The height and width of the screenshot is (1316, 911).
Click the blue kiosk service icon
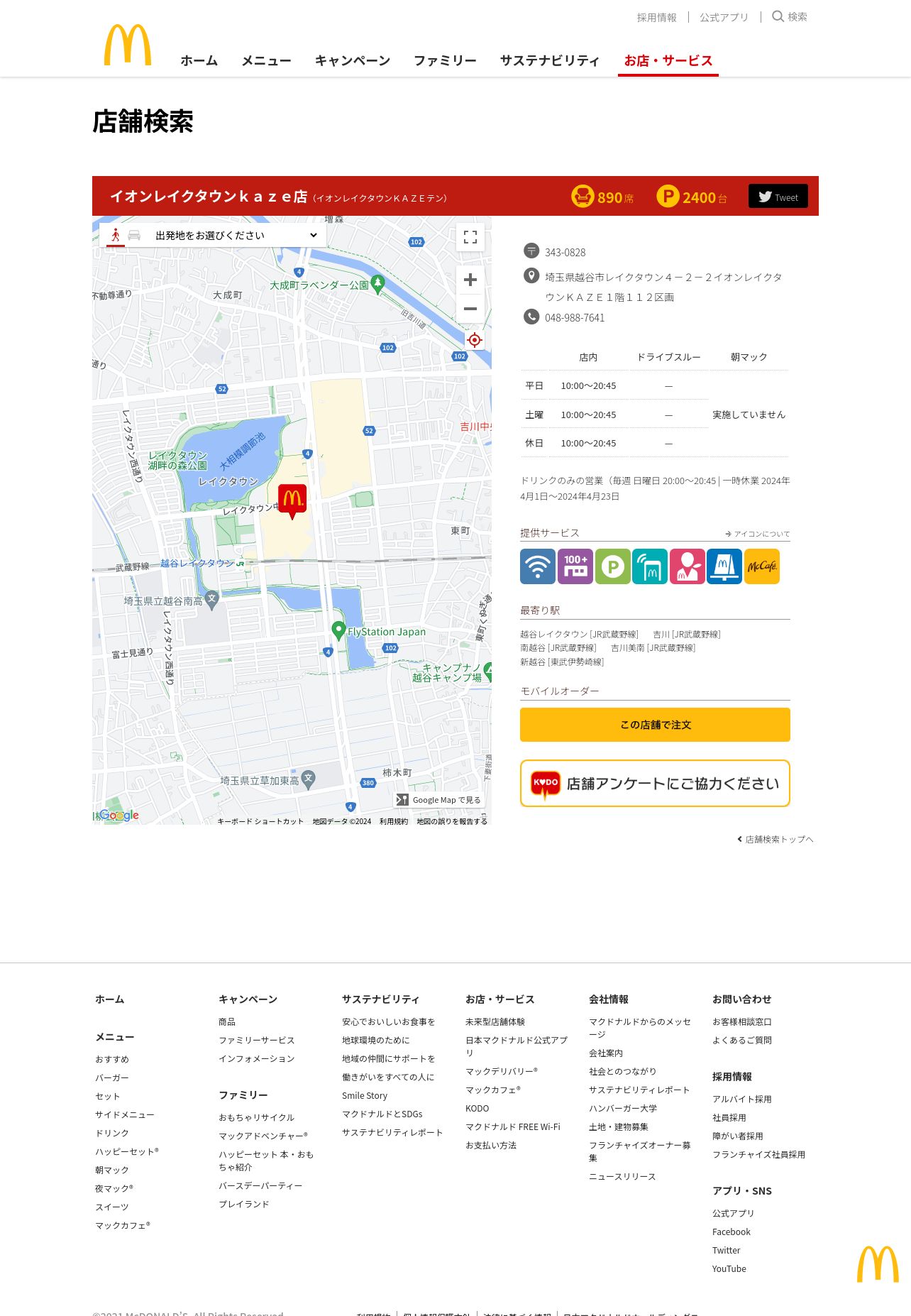pos(724,566)
